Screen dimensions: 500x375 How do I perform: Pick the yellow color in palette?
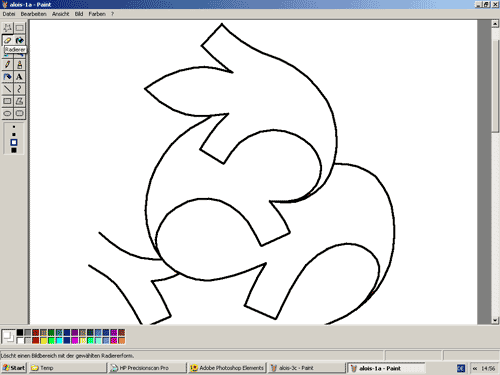43,341
